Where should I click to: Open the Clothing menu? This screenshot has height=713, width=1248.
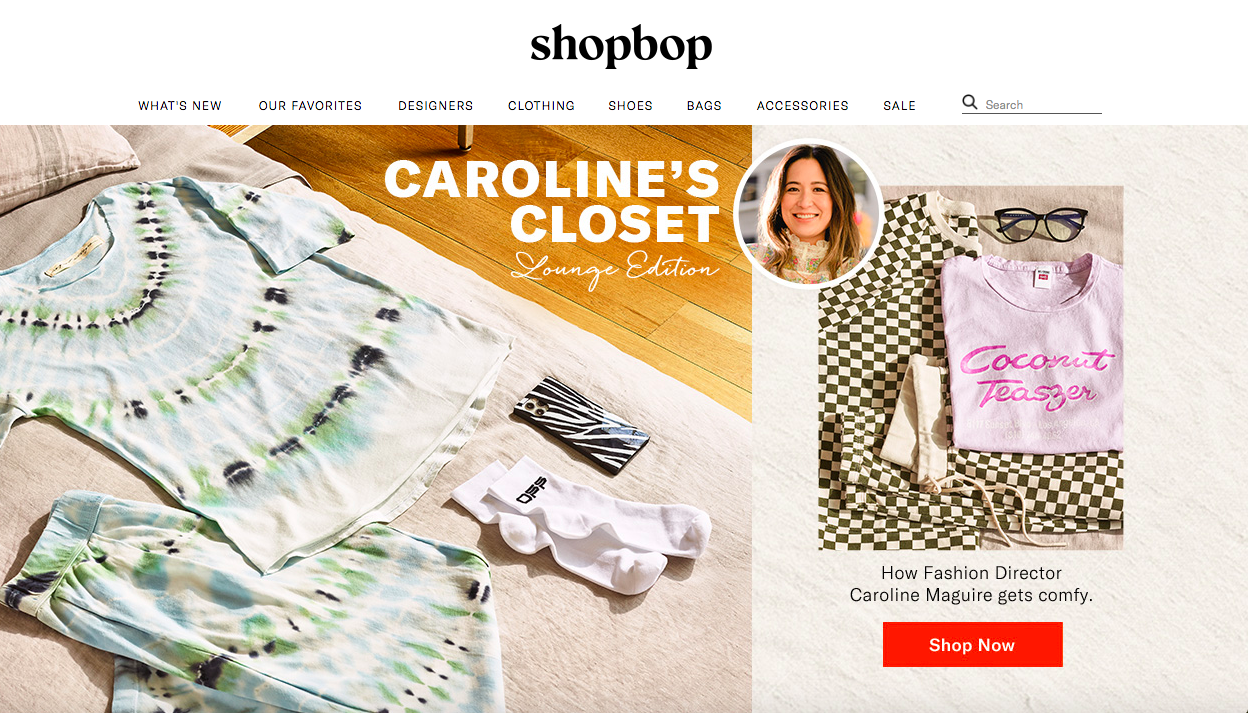click(x=541, y=105)
